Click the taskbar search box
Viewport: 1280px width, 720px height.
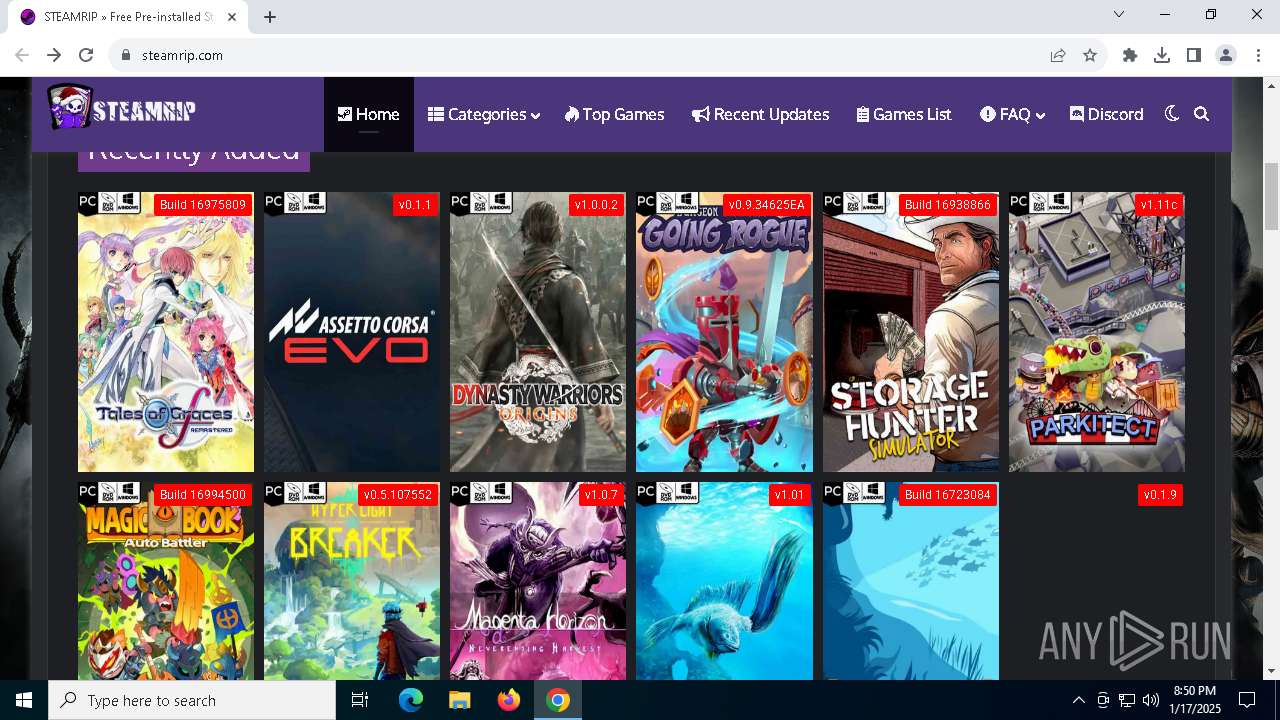192,700
